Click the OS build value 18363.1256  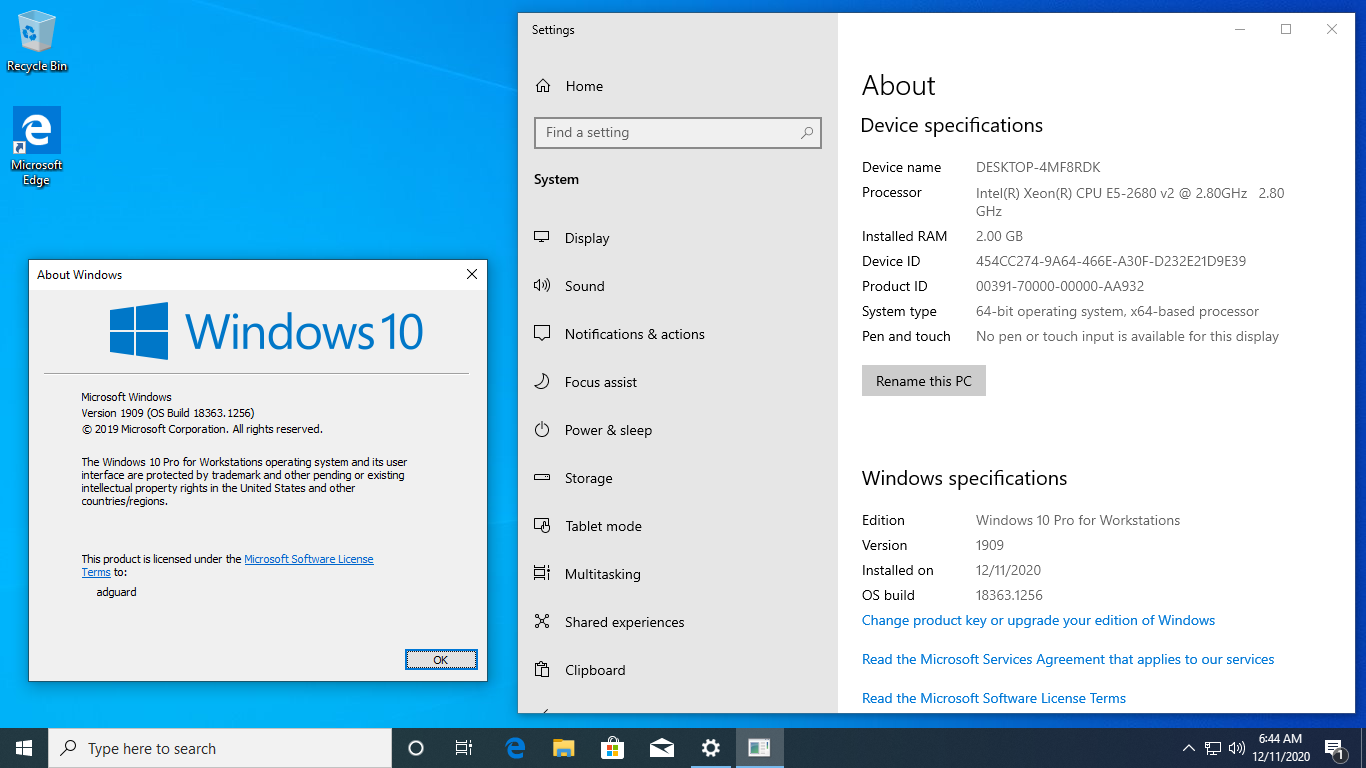1009,595
